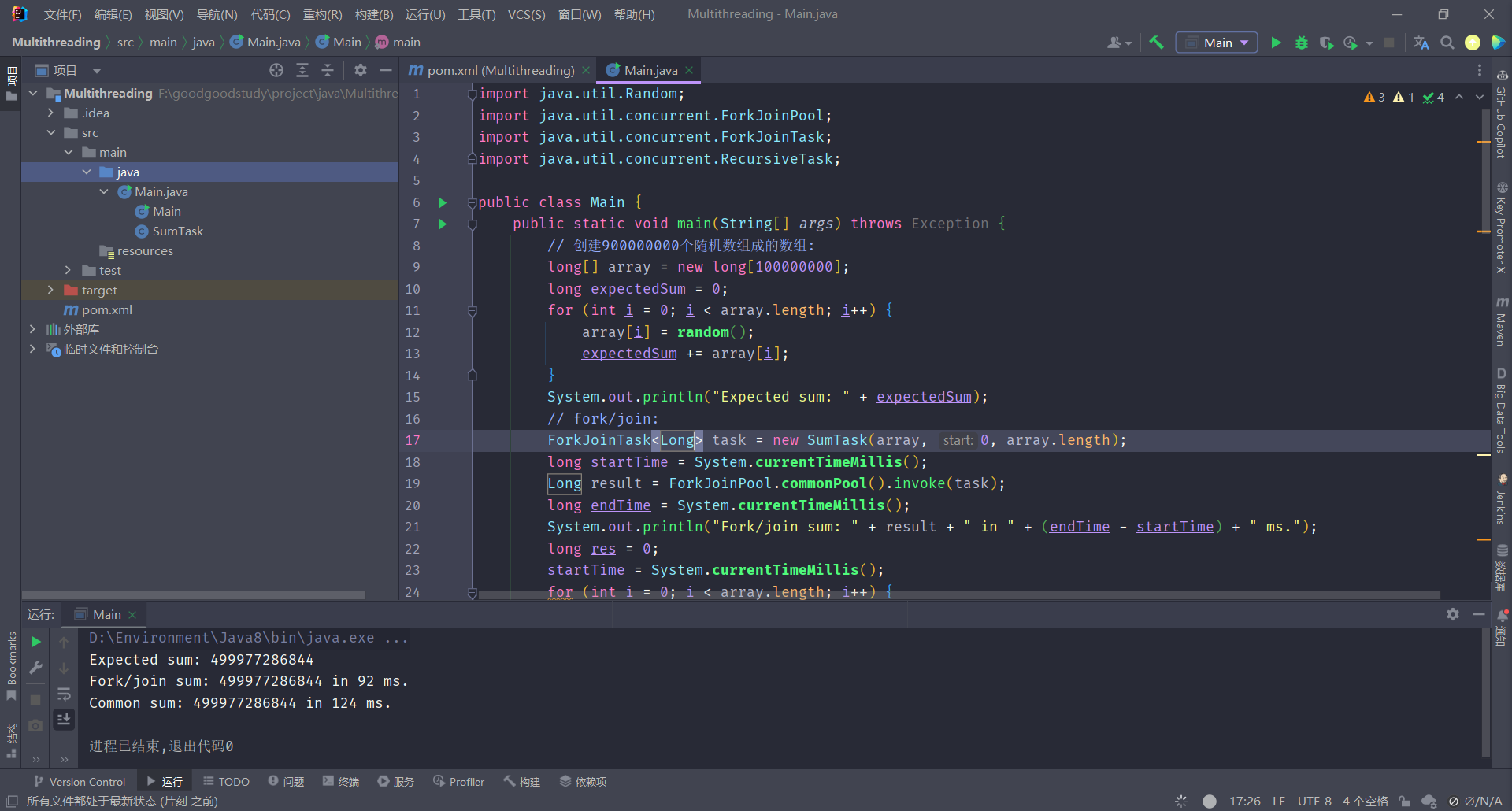The image size is (1512, 811).
Task: Expand the target folder in project tree
Action: (50, 290)
